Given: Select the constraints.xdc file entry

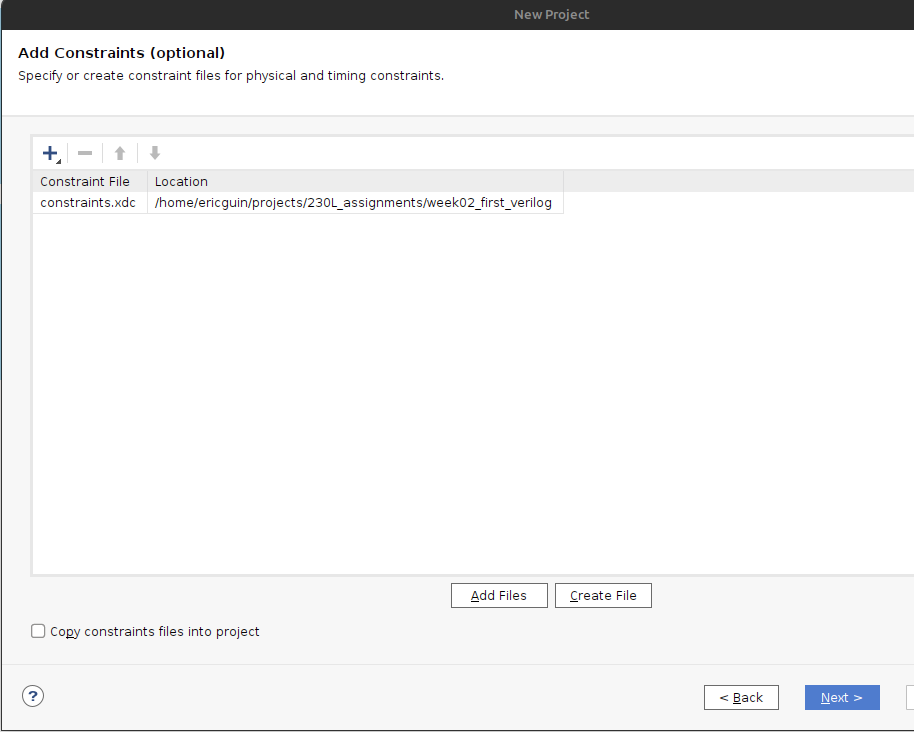Looking at the screenshot, I should pyautogui.click(x=88, y=203).
